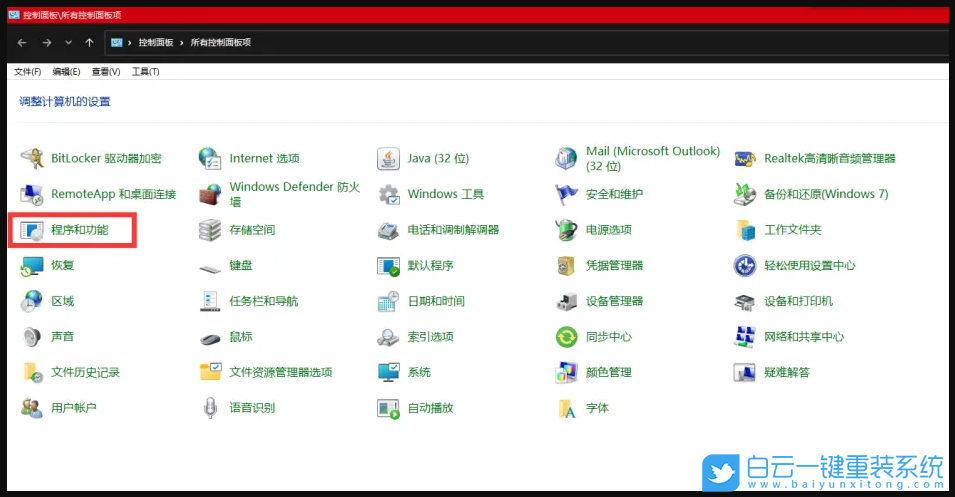Expand chevron before 控制面板 in breadcrumb
Screen dimensions: 955x497
[x=130, y=43]
